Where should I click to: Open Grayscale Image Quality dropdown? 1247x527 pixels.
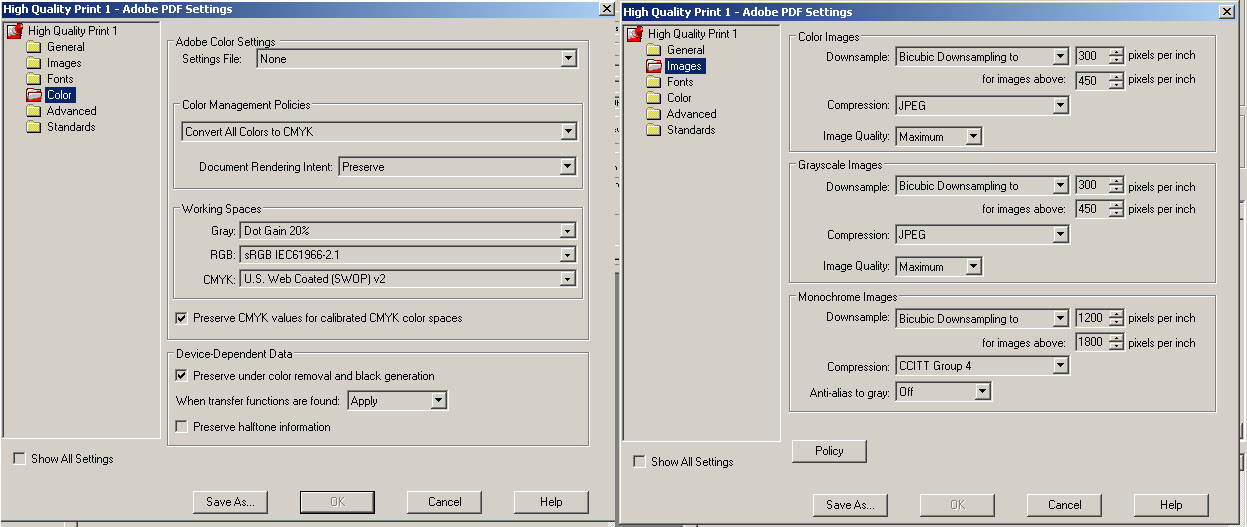(939, 267)
